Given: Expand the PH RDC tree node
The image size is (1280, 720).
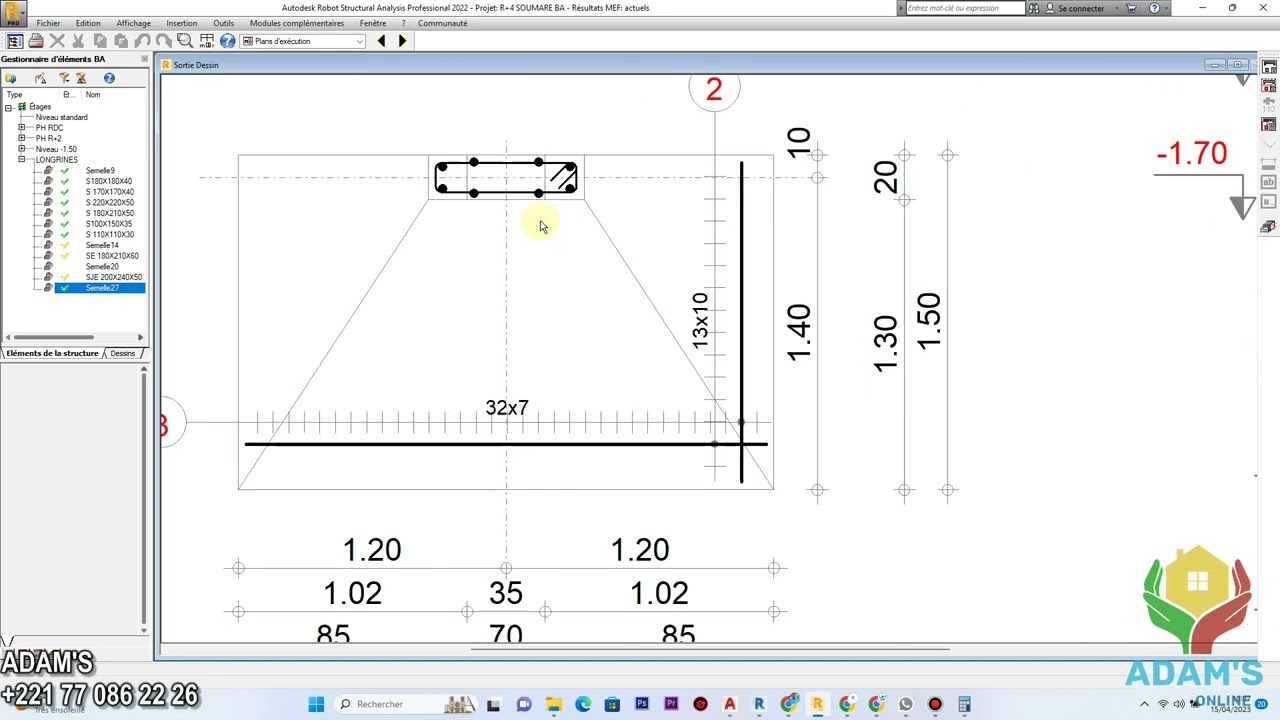Looking at the screenshot, I should (x=22, y=128).
